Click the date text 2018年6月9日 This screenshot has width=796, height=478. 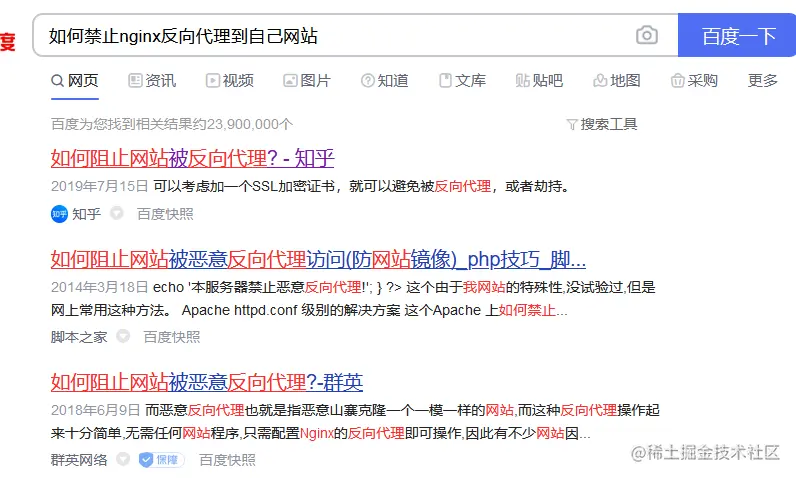tap(95, 410)
